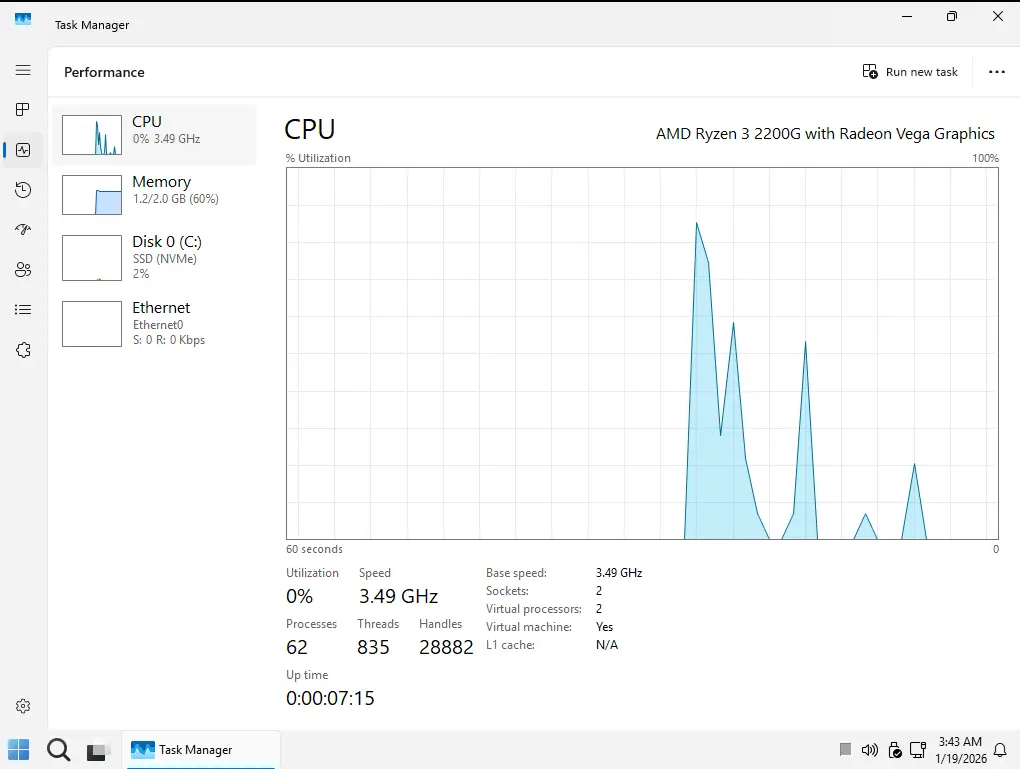Click the gray square tray icon
The width and height of the screenshot is (1020, 769).
click(845, 749)
